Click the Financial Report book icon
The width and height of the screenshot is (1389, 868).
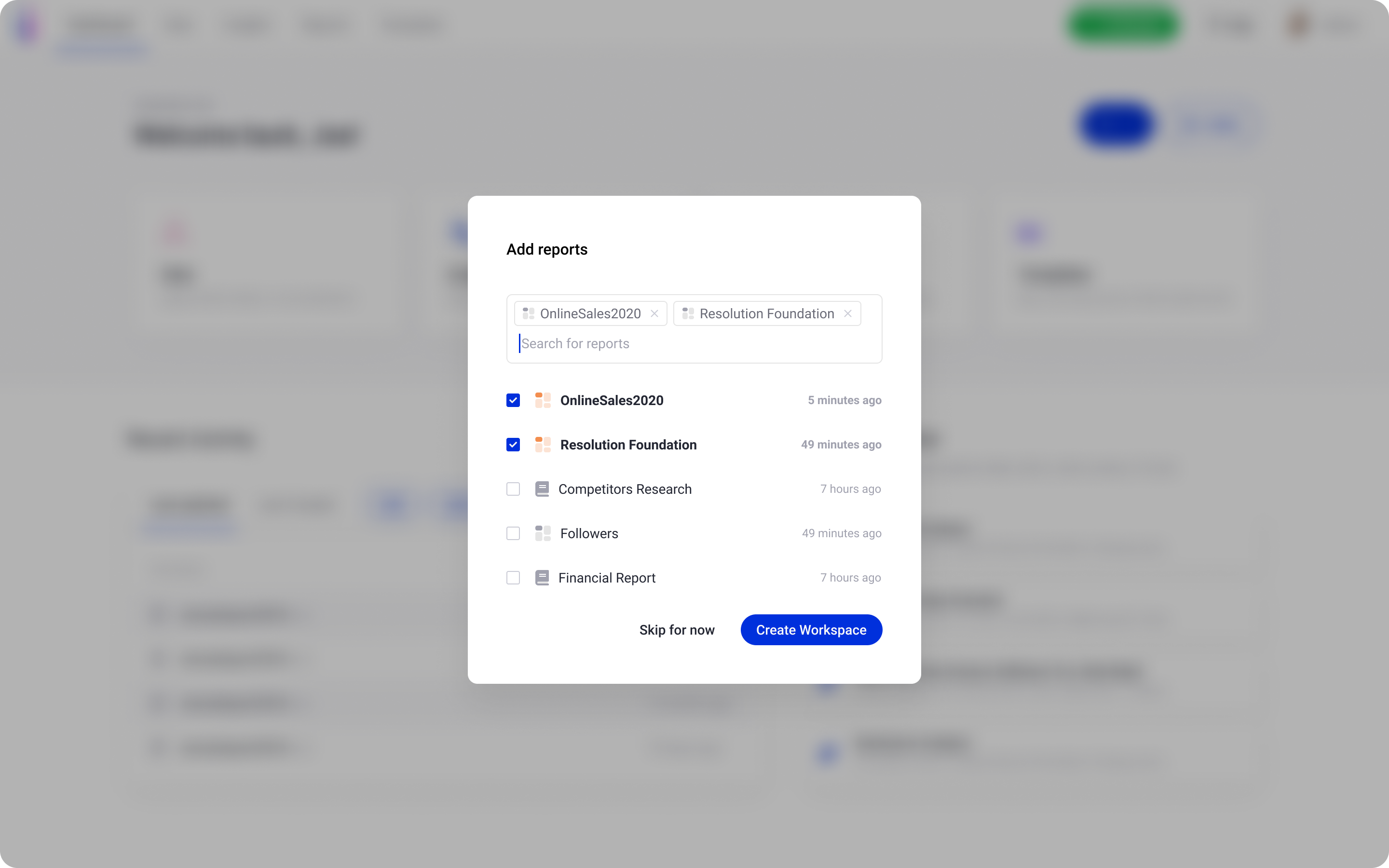pyautogui.click(x=542, y=578)
